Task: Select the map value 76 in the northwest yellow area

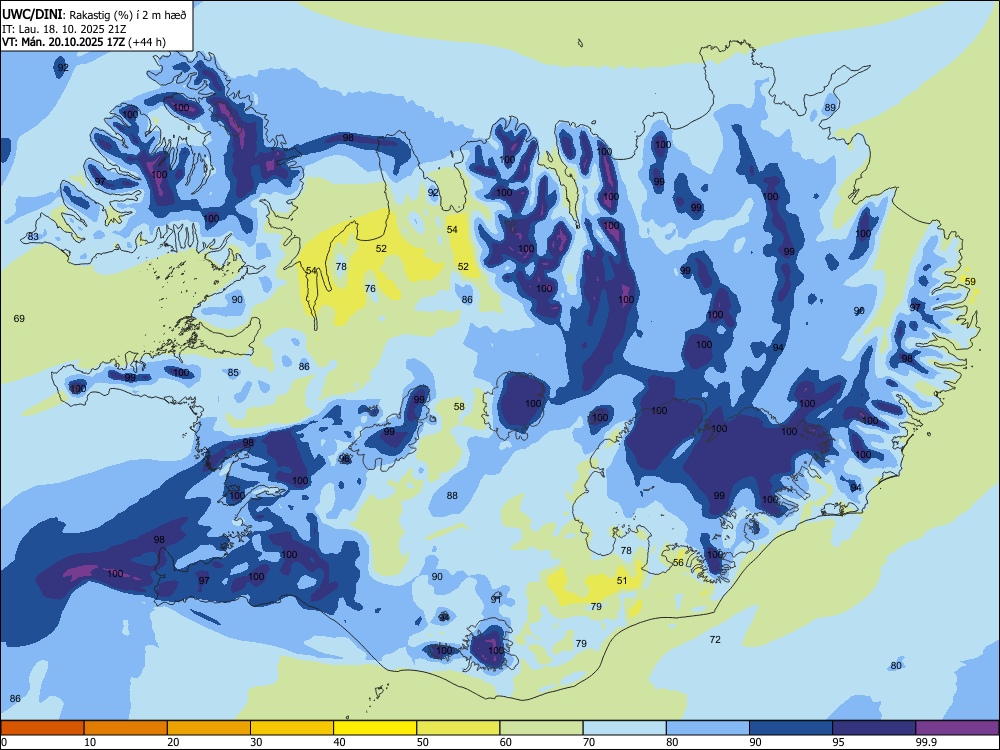Action: pos(370,288)
